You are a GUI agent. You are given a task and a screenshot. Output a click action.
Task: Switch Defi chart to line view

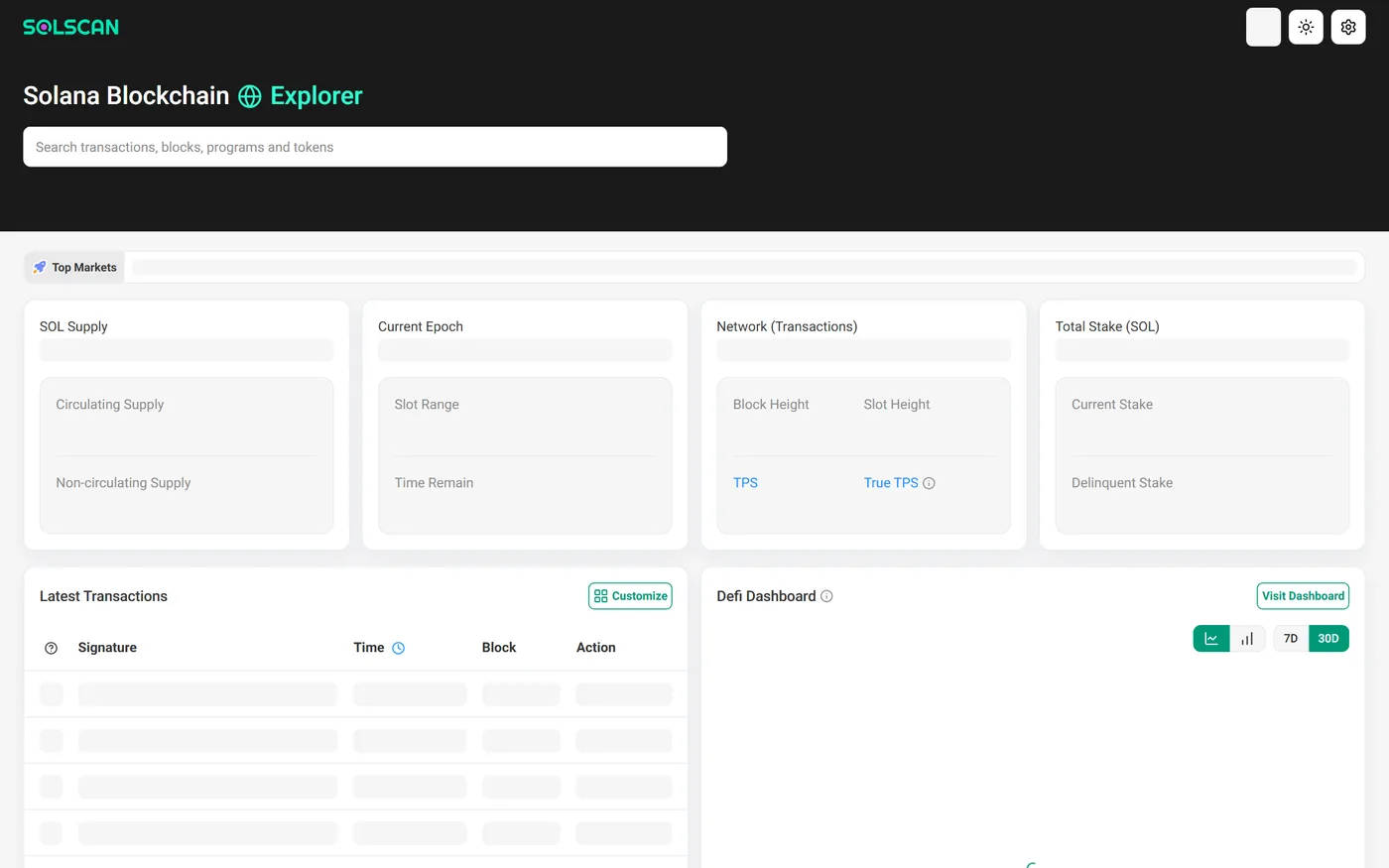tap(1211, 639)
